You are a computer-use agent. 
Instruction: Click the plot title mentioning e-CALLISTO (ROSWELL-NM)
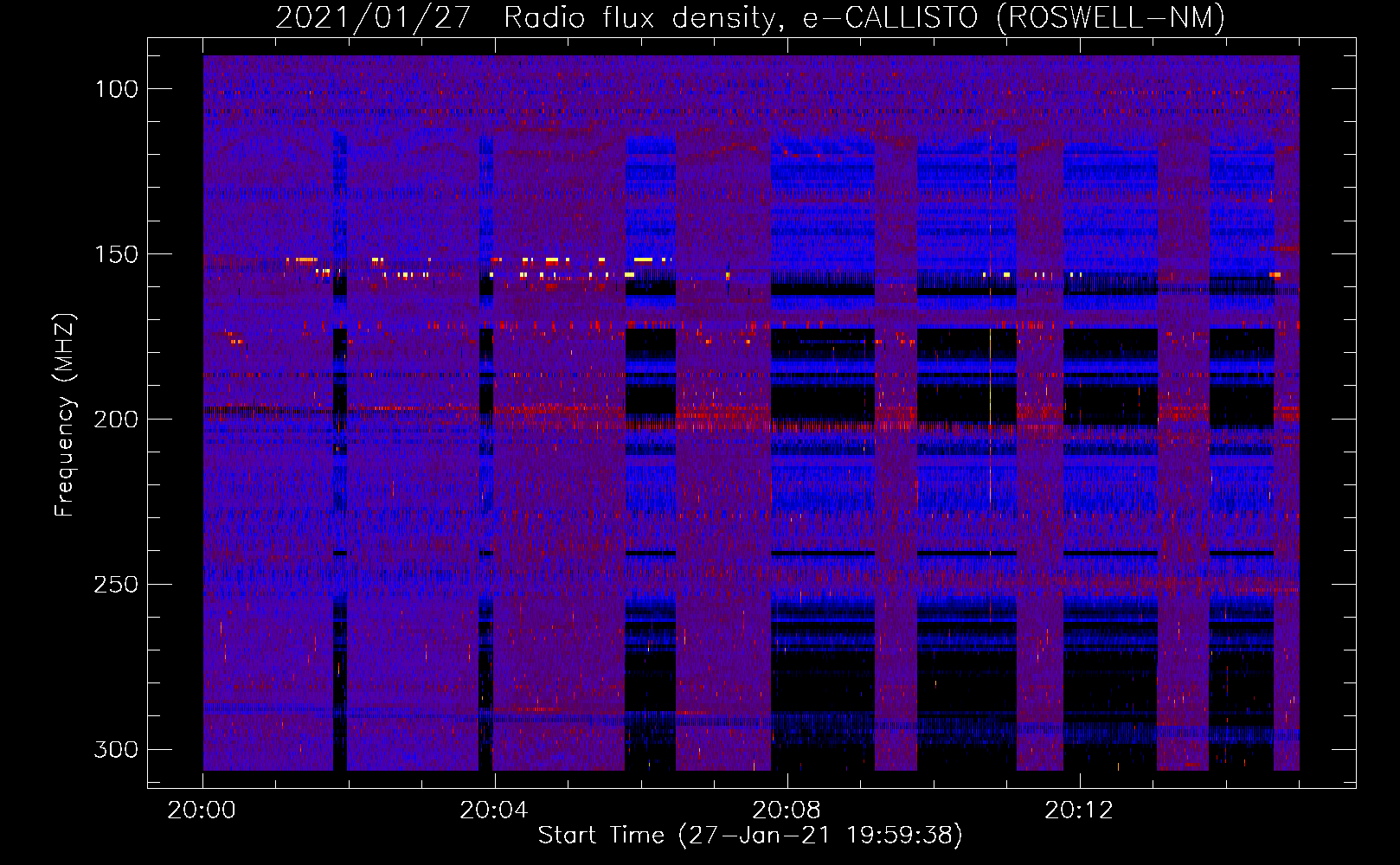[x=750, y=17]
